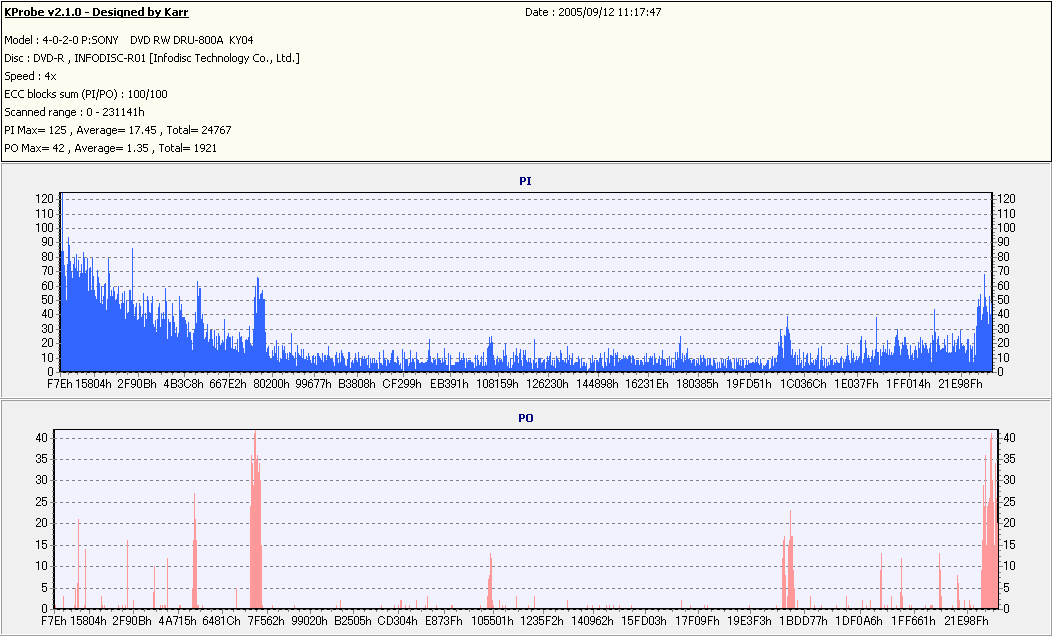This screenshot has width=1052, height=636.
Task: Click the 15FD03h axis label
Action: (x=643, y=621)
